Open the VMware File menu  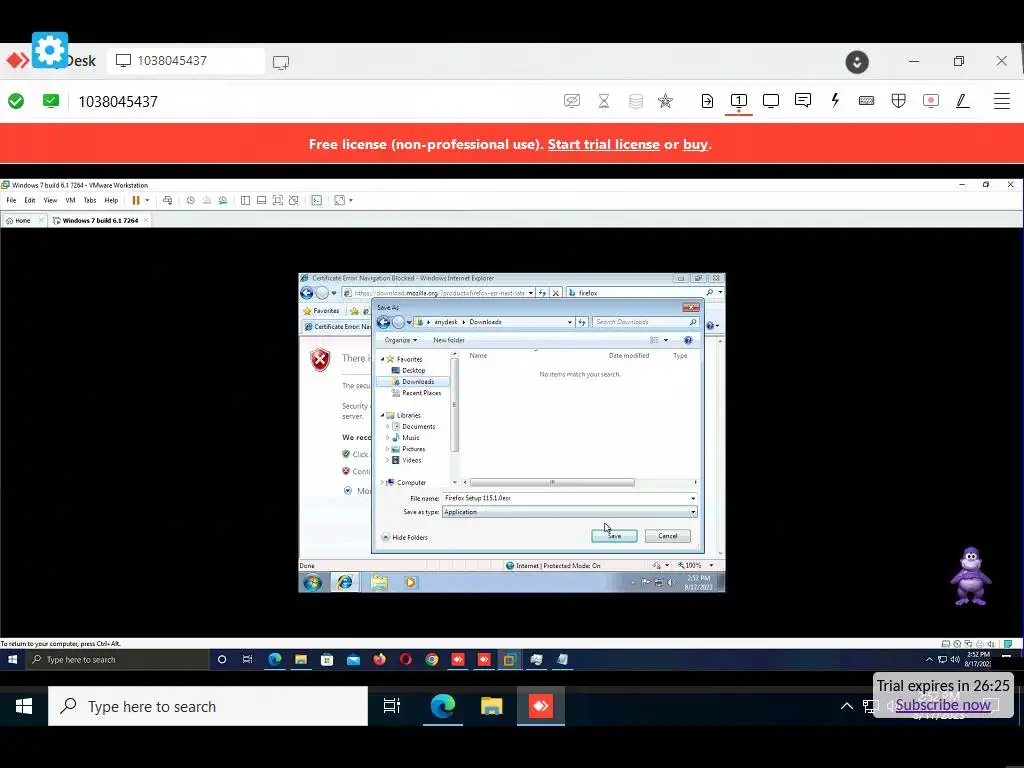tap(11, 200)
